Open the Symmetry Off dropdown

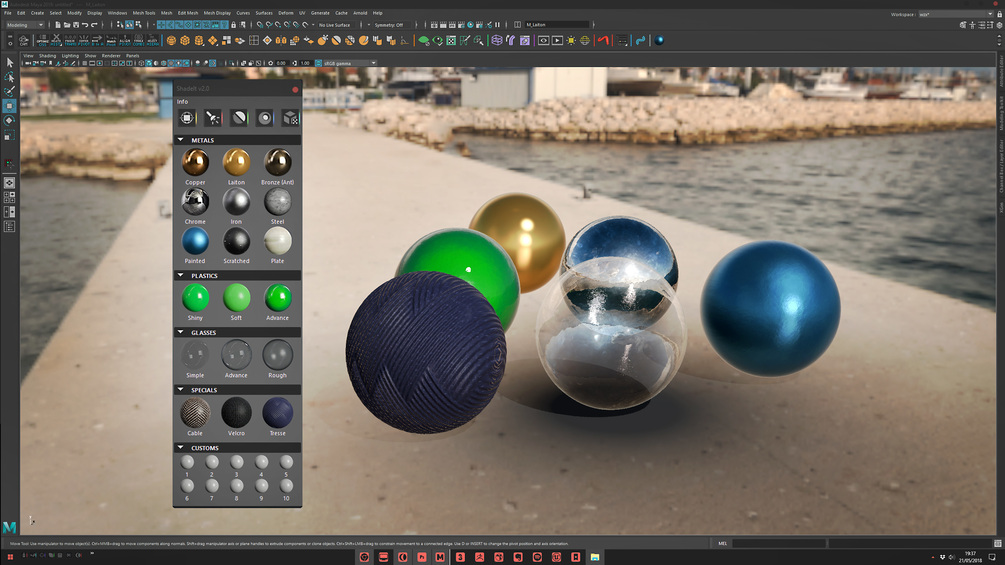[392, 25]
